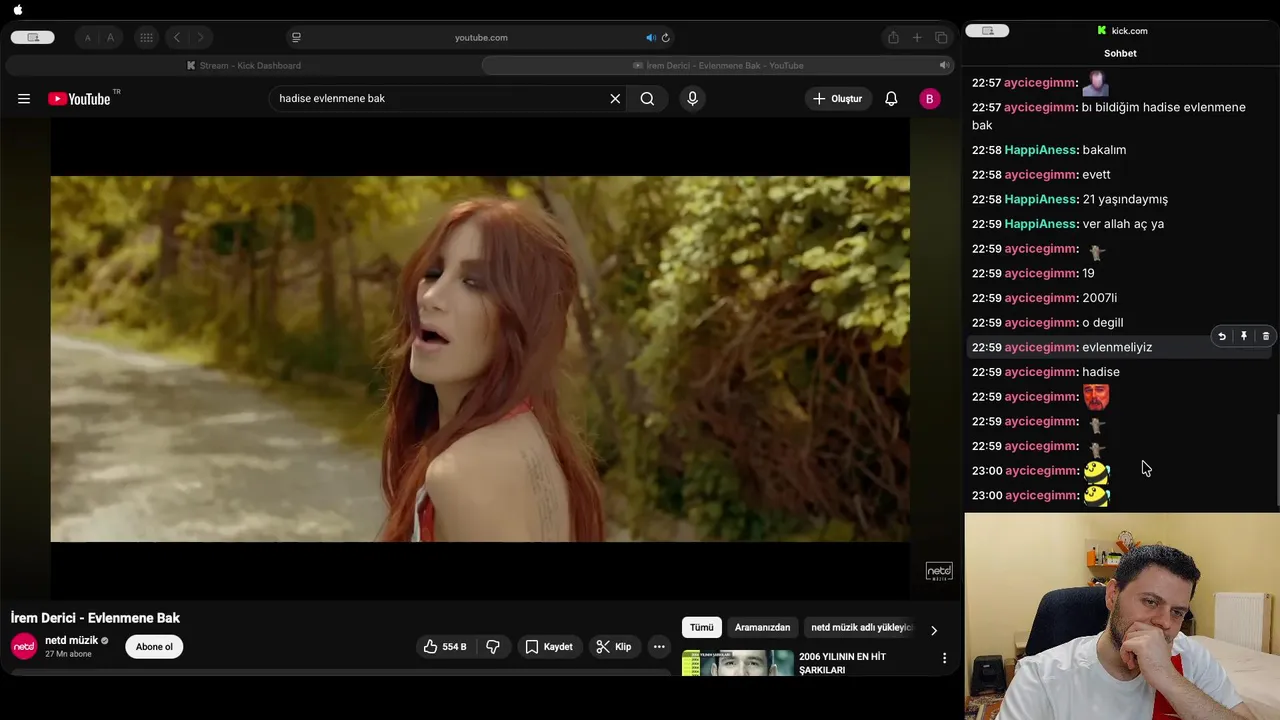Viewport: 1280px width, 720px height.
Task: Run search with magnifier button
Action: [x=647, y=99]
